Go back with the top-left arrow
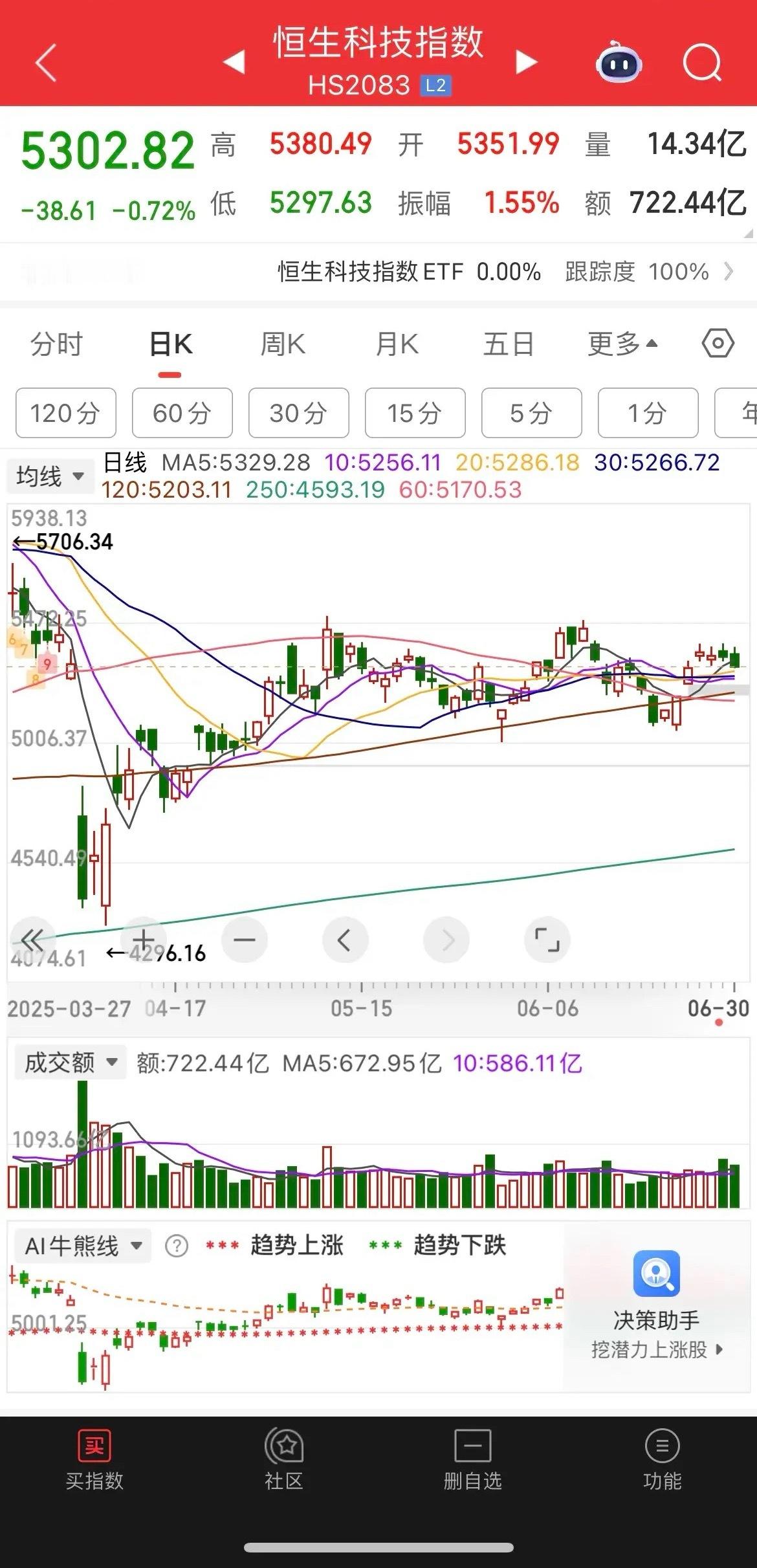 point(46,63)
